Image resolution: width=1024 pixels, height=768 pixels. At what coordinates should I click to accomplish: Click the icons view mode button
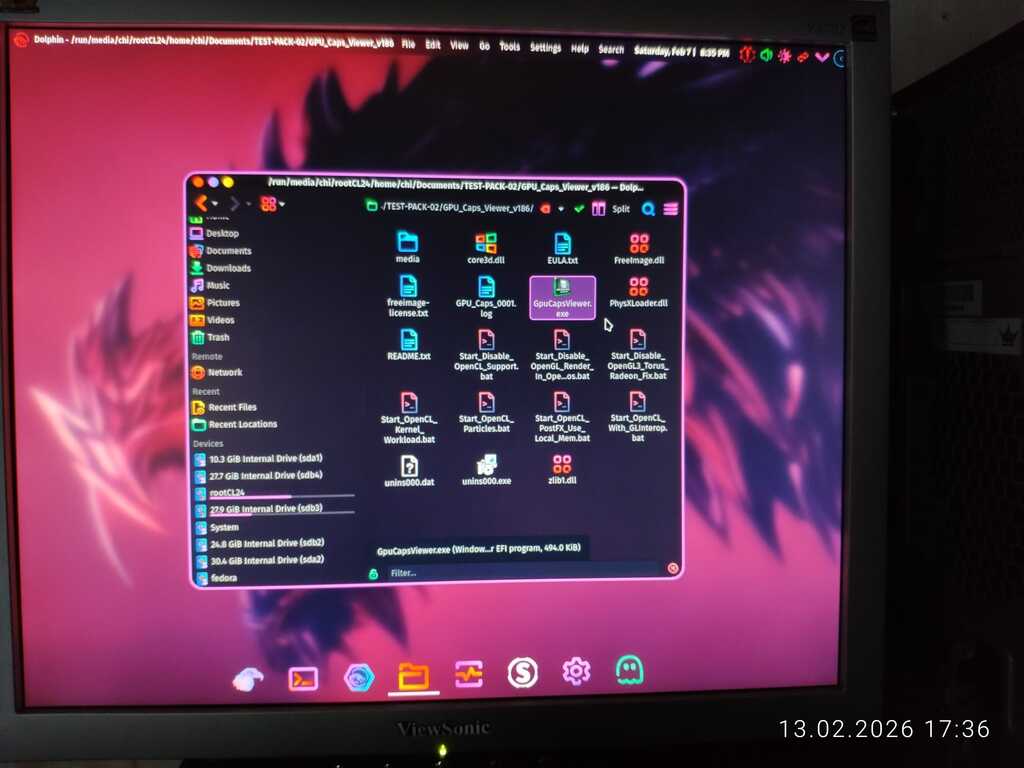tap(268, 204)
